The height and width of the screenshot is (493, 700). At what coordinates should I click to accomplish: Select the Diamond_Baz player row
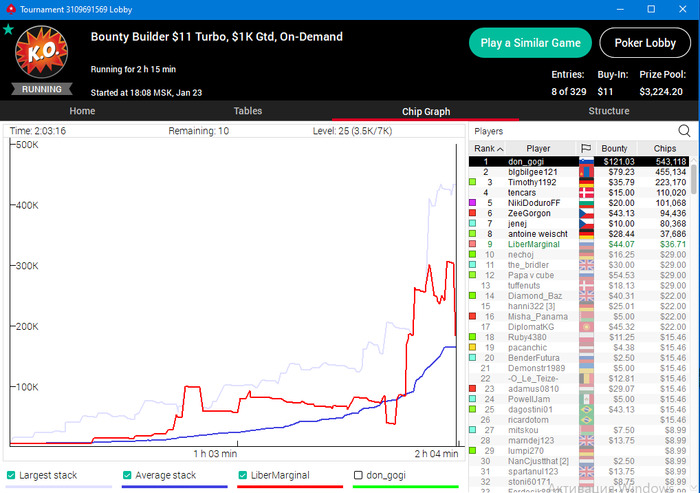coord(579,296)
